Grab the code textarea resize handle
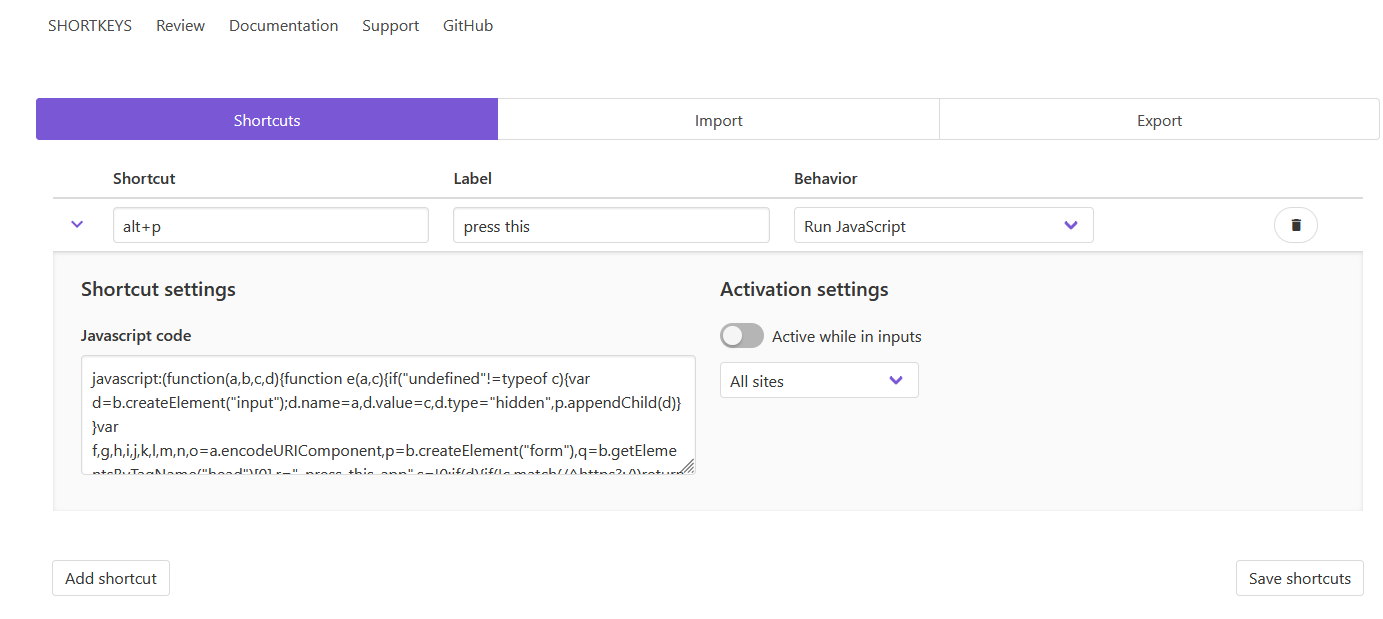The width and height of the screenshot is (1383, 619). point(689,467)
